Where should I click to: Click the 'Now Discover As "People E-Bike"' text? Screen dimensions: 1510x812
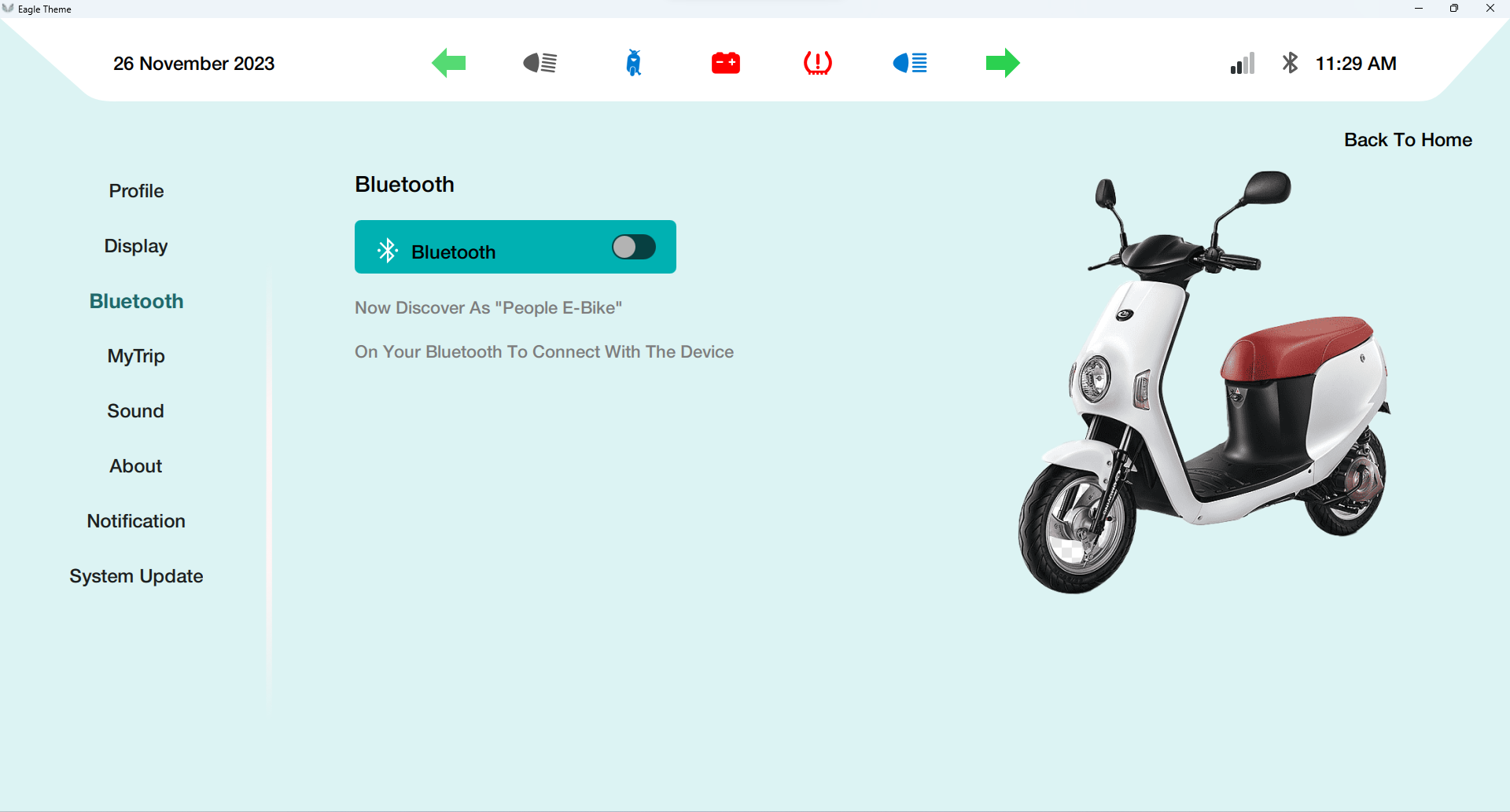(488, 308)
